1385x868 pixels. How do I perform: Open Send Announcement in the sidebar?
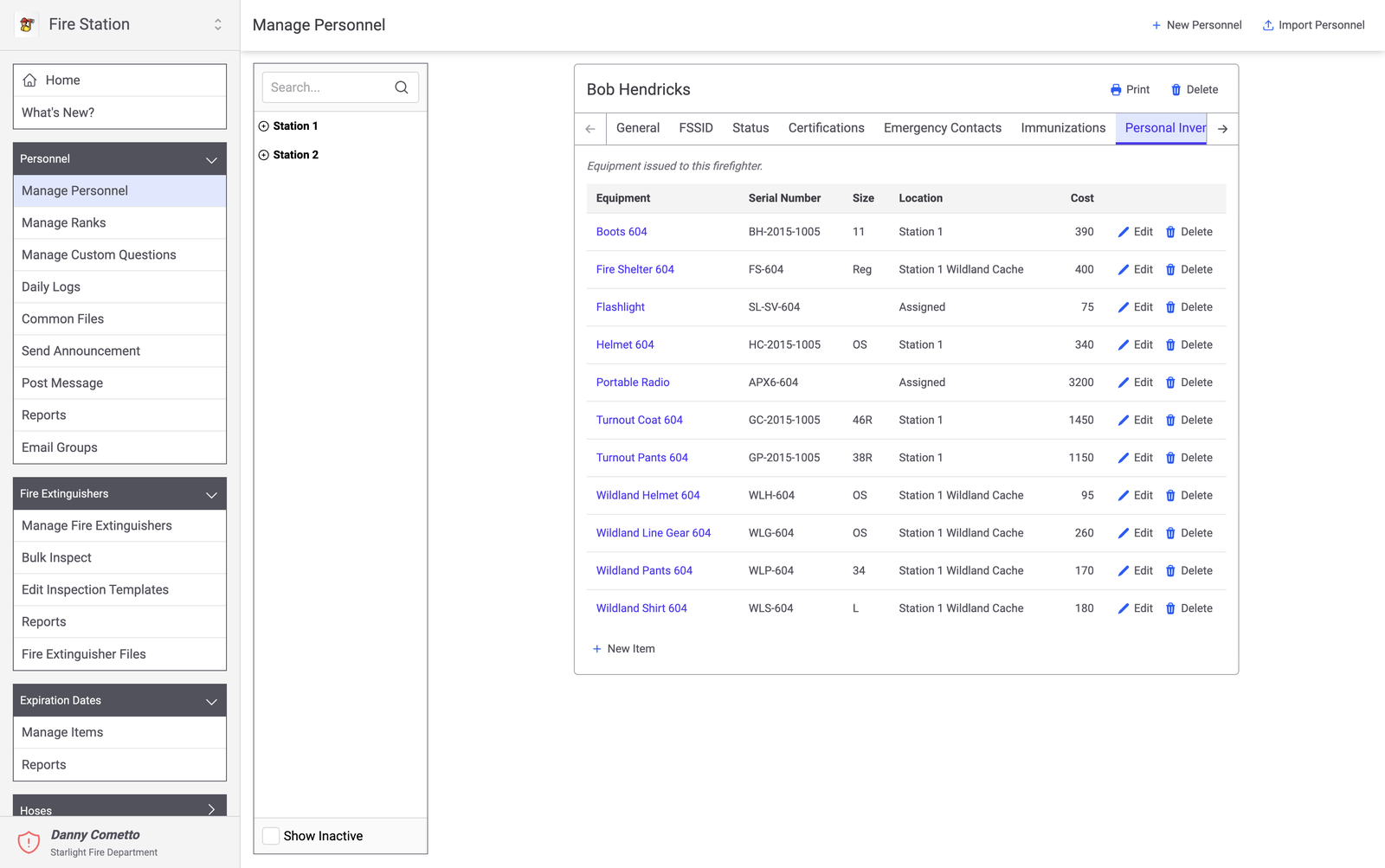(119, 351)
